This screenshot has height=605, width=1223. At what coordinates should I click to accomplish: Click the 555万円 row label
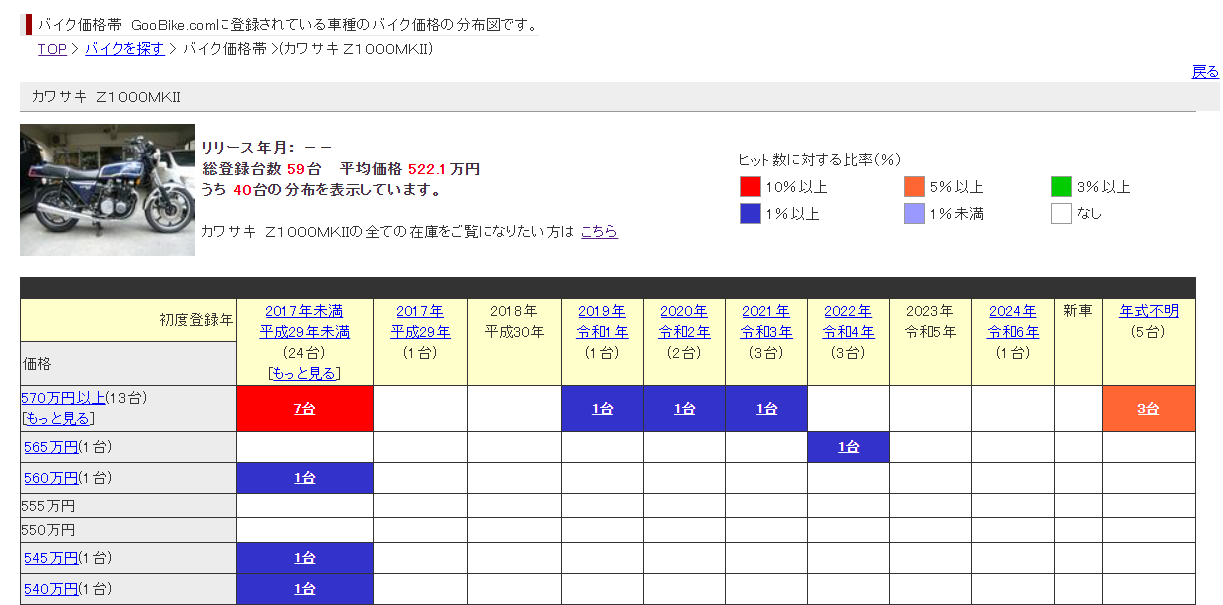[x=48, y=505]
